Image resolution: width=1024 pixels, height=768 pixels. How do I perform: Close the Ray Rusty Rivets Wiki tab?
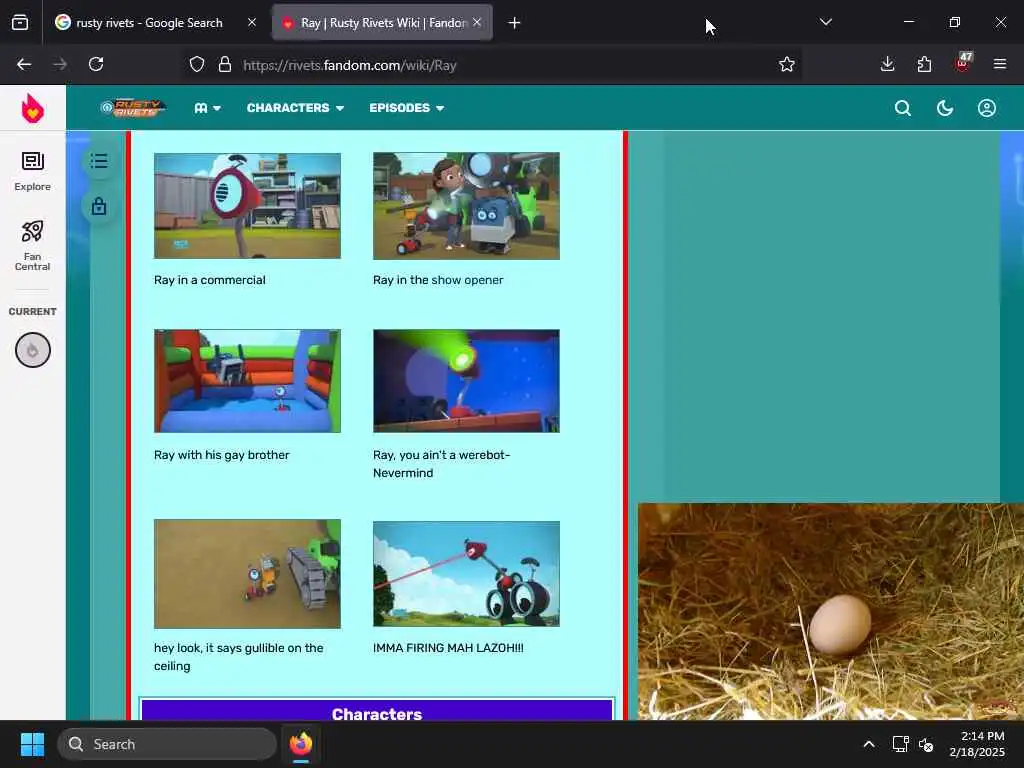[x=477, y=23]
